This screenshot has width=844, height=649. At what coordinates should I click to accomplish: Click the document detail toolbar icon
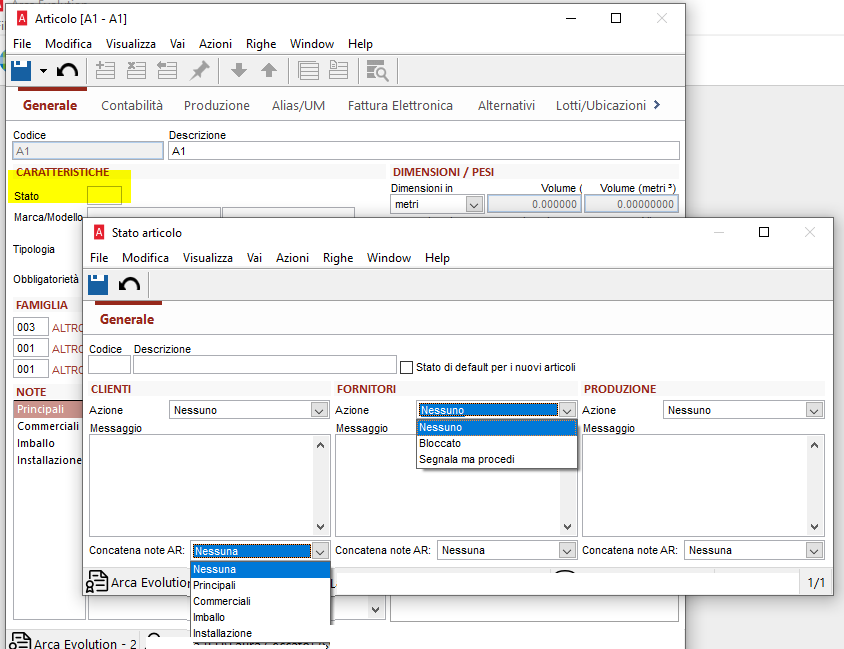339,70
